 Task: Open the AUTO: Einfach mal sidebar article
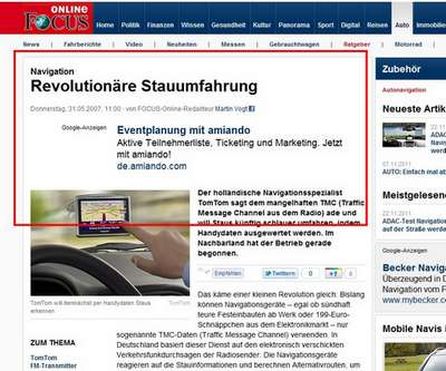[414, 172]
